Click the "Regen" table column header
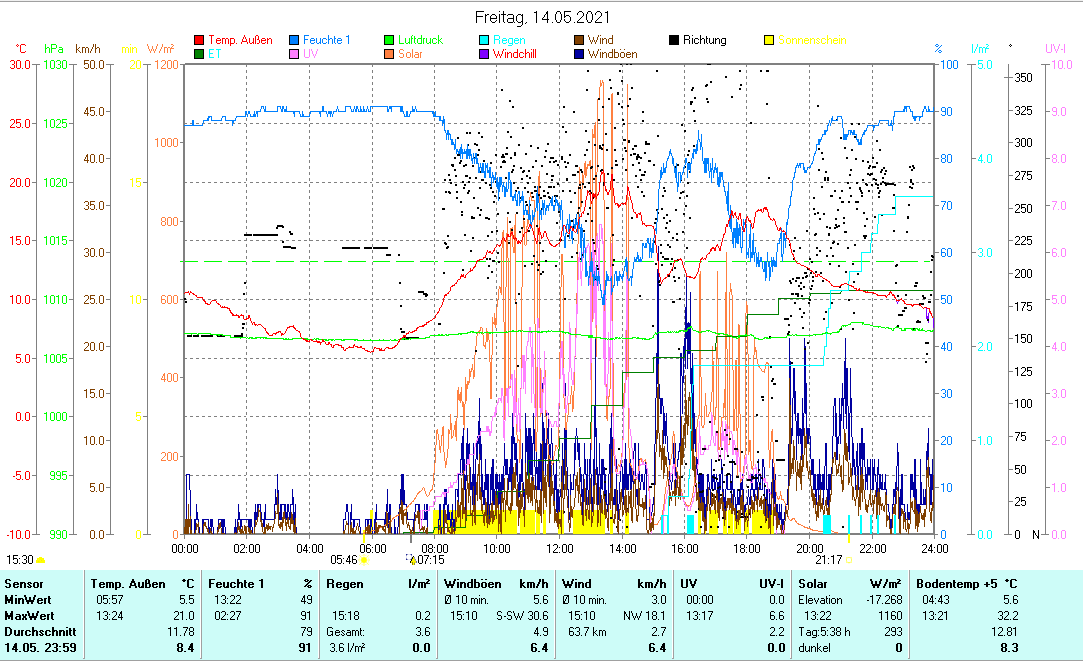1083x662 pixels. (345, 584)
